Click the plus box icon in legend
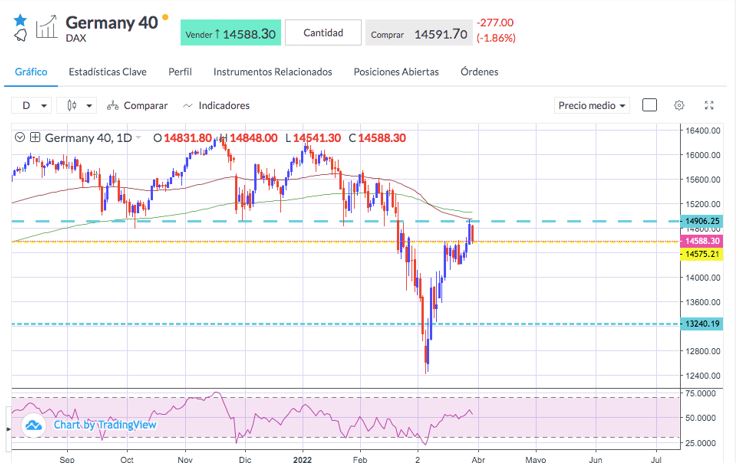The width and height of the screenshot is (739, 468). coord(35,137)
